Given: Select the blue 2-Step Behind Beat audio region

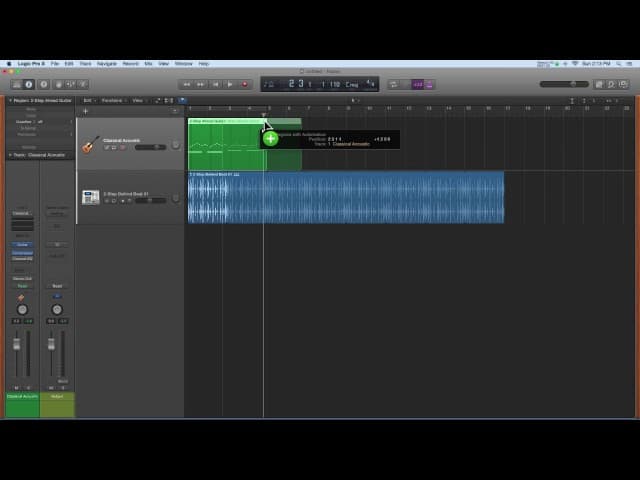Looking at the screenshot, I should (346, 198).
